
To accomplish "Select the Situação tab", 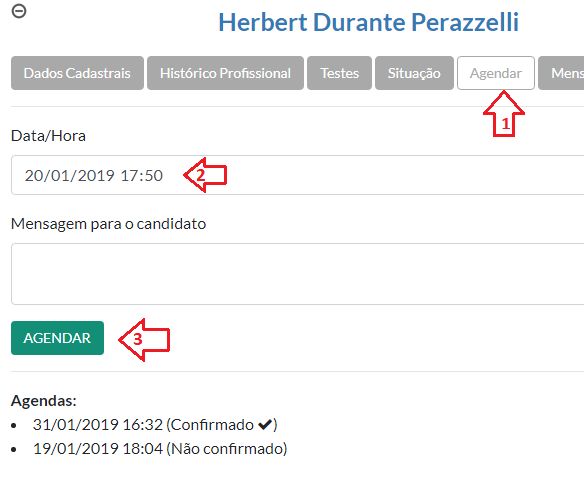I will pyautogui.click(x=414, y=73).
